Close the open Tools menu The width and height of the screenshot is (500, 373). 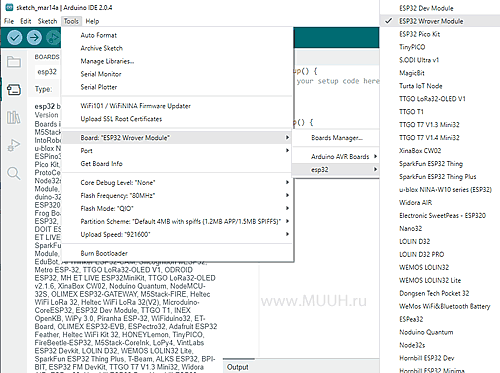[x=71, y=21]
